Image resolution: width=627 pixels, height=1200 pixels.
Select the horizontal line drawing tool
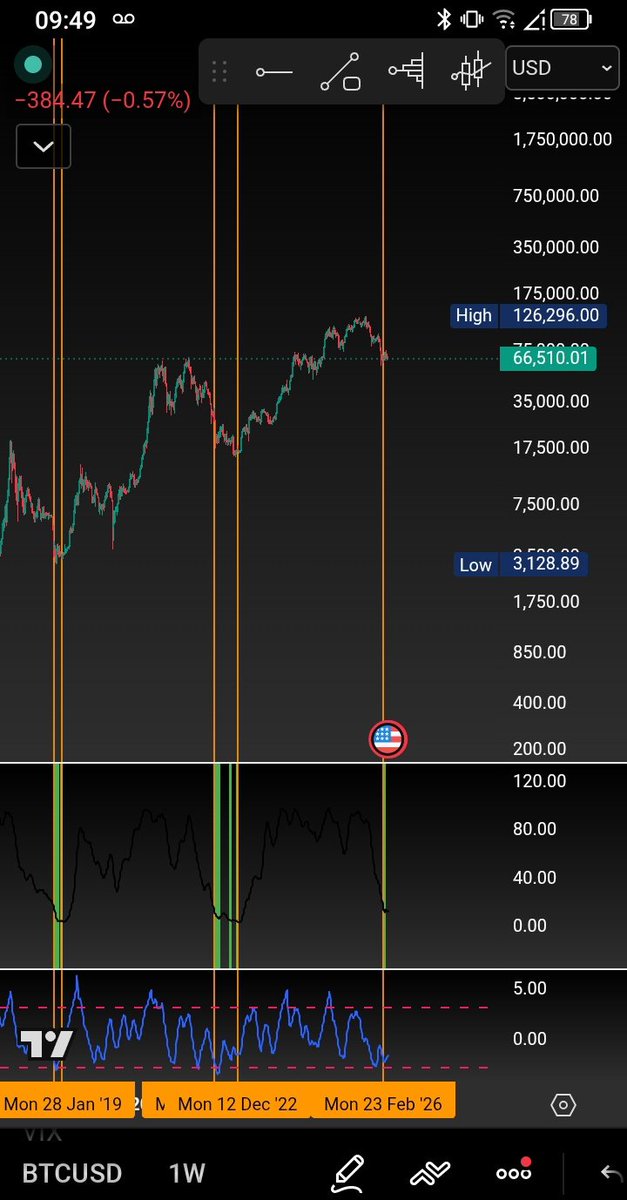[x=273, y=72]
